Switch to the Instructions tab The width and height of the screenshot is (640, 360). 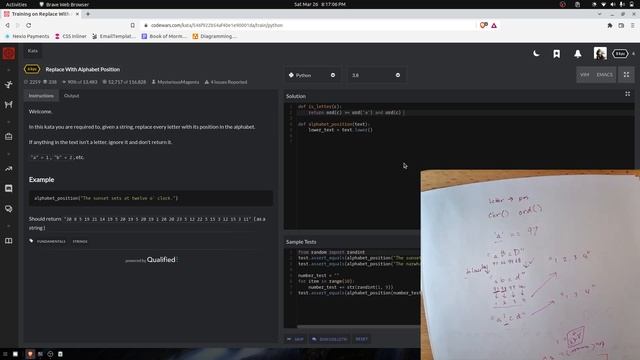click(41, 96)
